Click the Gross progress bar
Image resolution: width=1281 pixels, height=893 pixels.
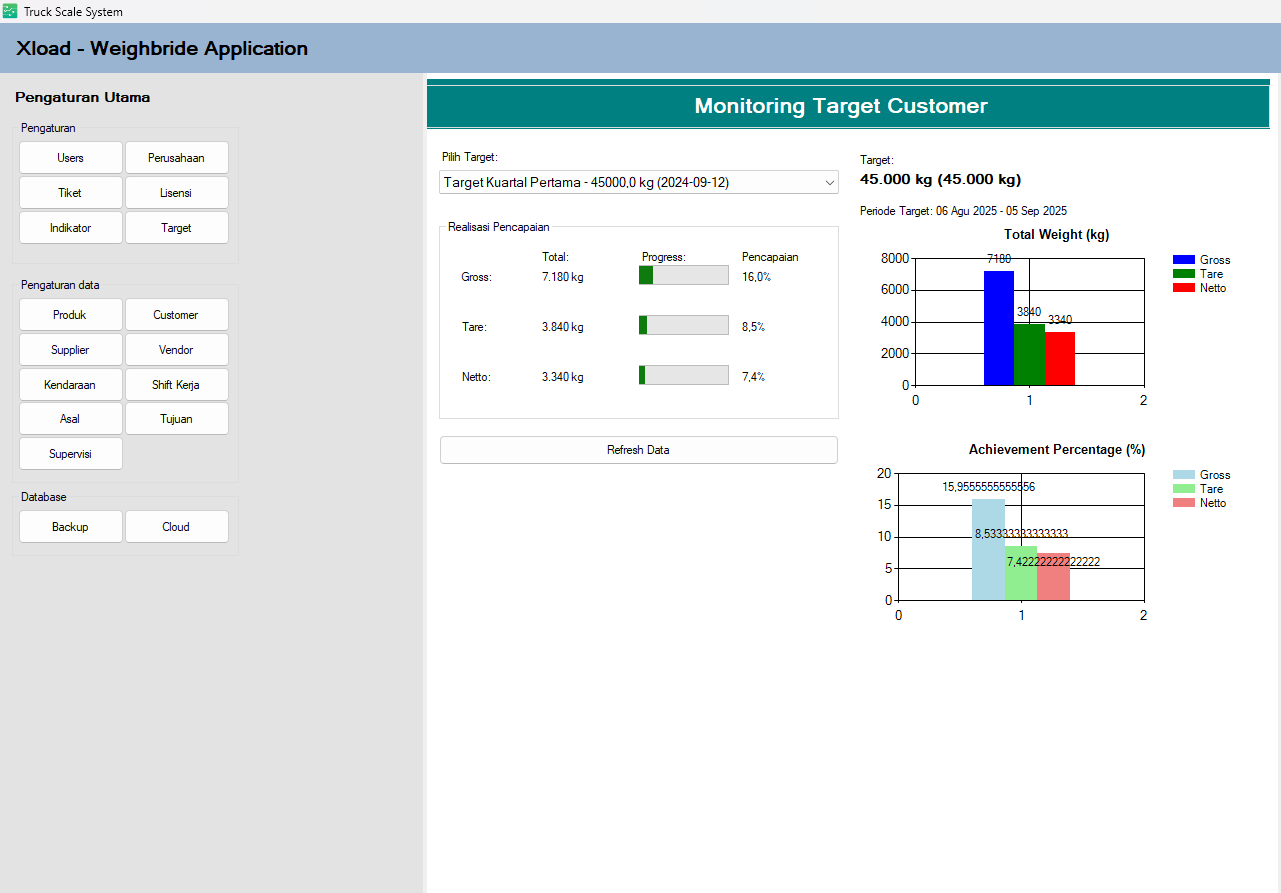tap(683, 275)
